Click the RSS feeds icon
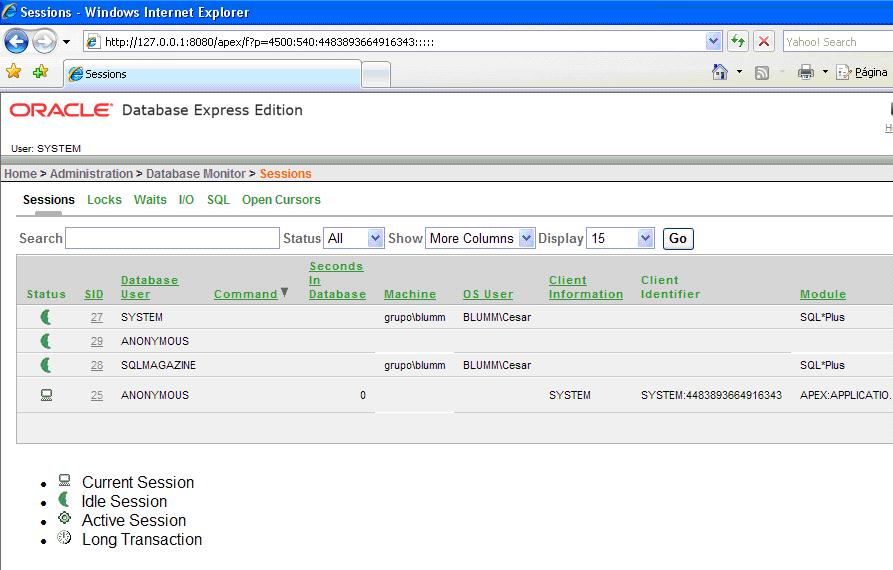This screenshot has width=893, height=570. (x=761, y=72)
